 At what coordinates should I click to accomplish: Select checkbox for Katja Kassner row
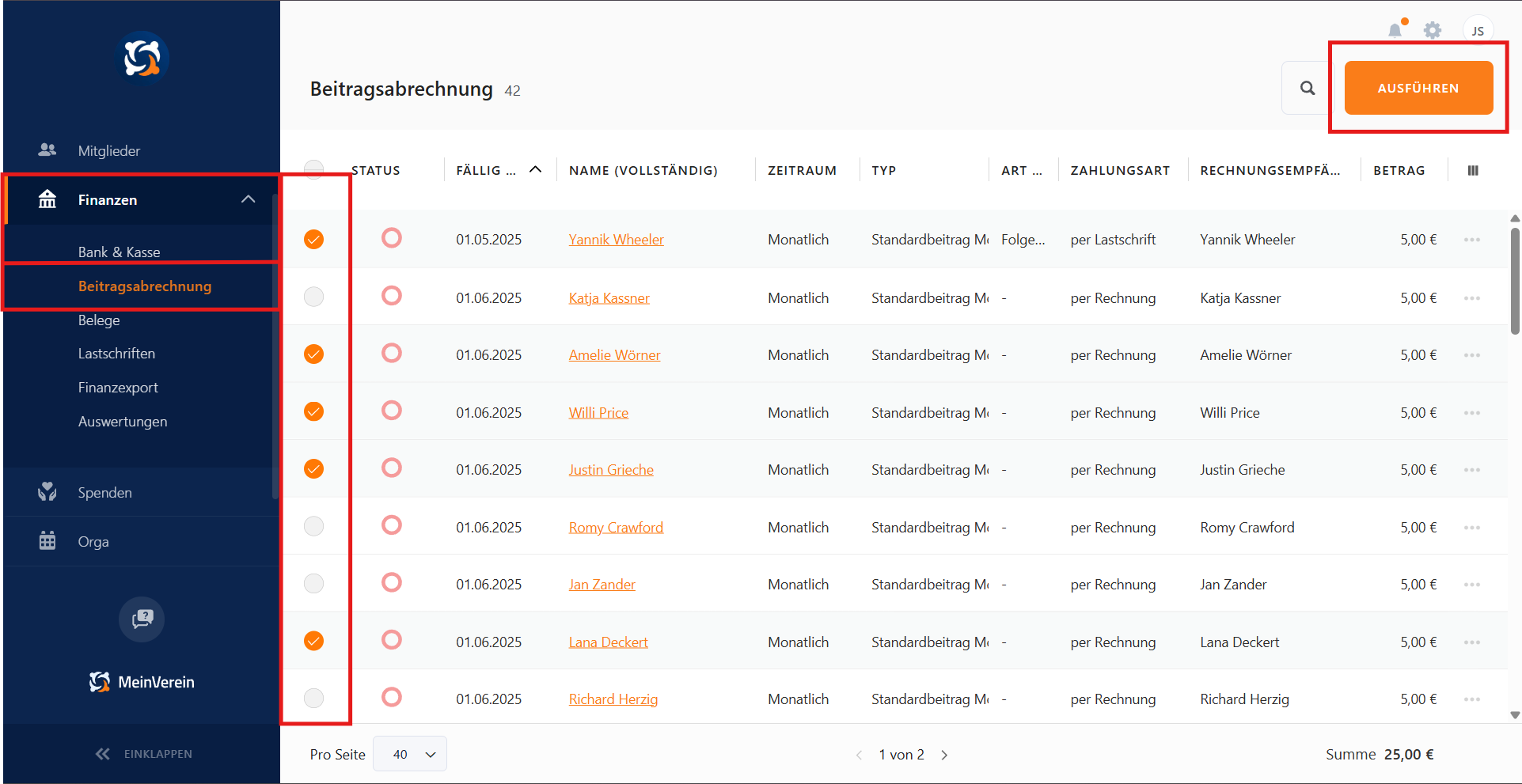(314, 297)
